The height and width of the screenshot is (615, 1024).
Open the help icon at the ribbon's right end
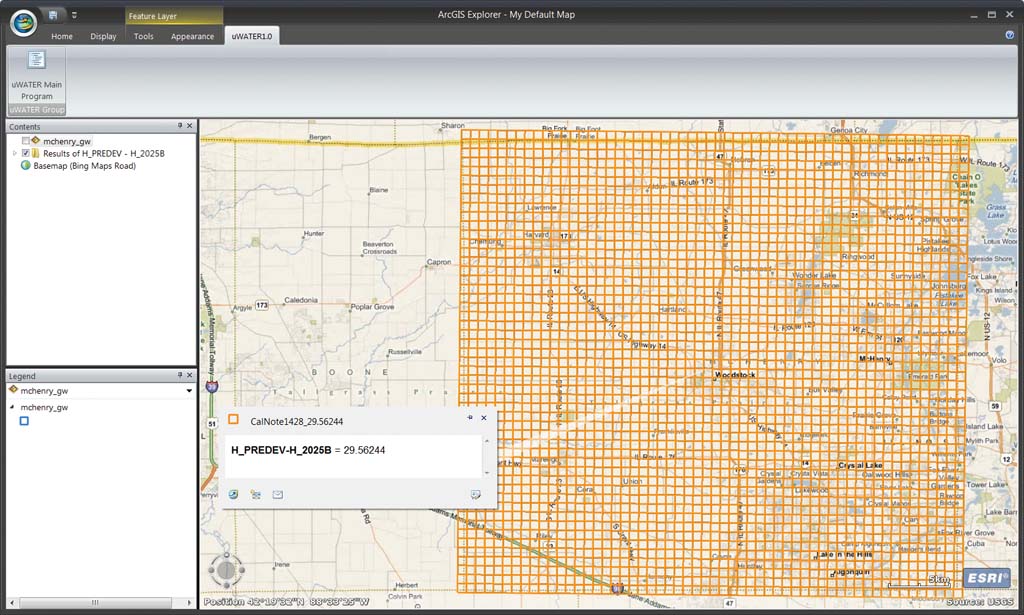1010,35
